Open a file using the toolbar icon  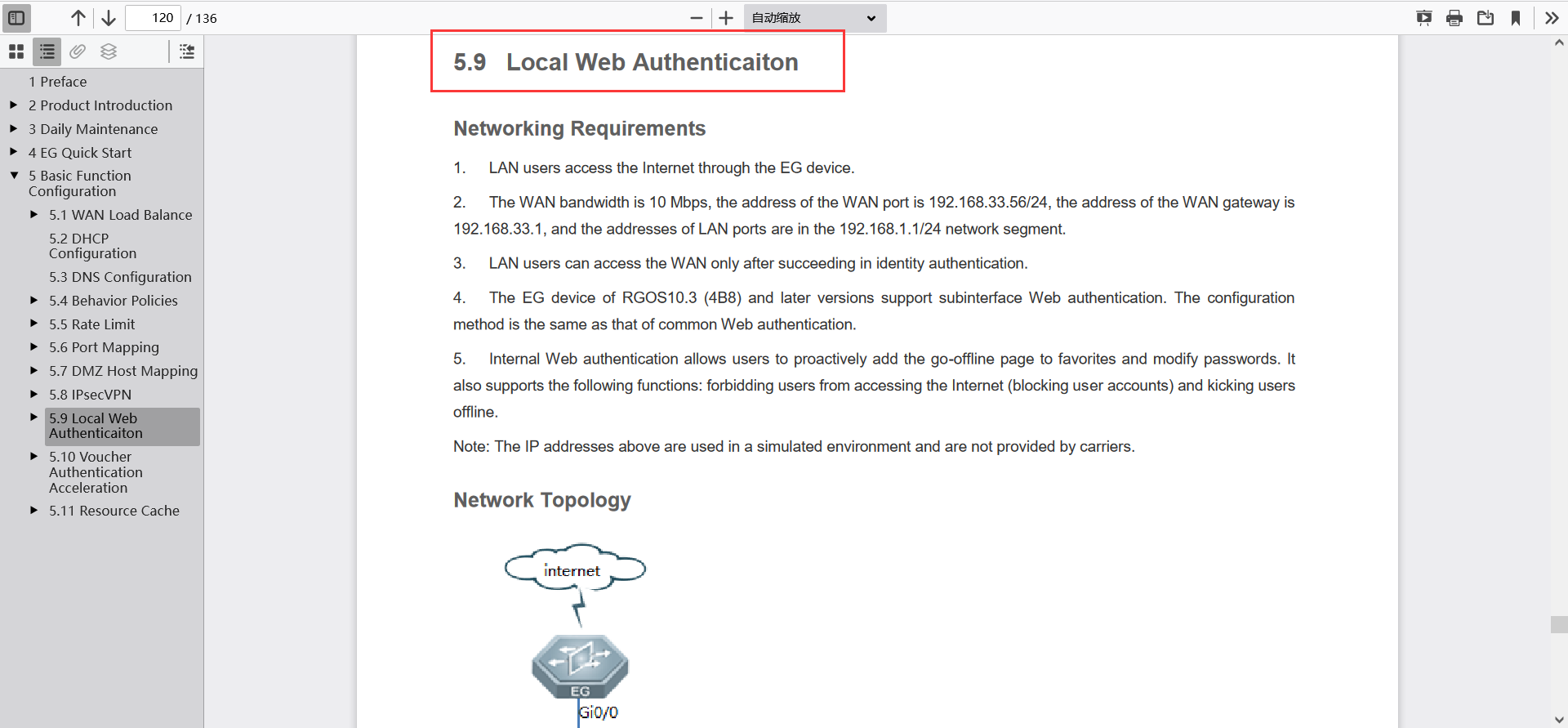(x=1486, y=17)
